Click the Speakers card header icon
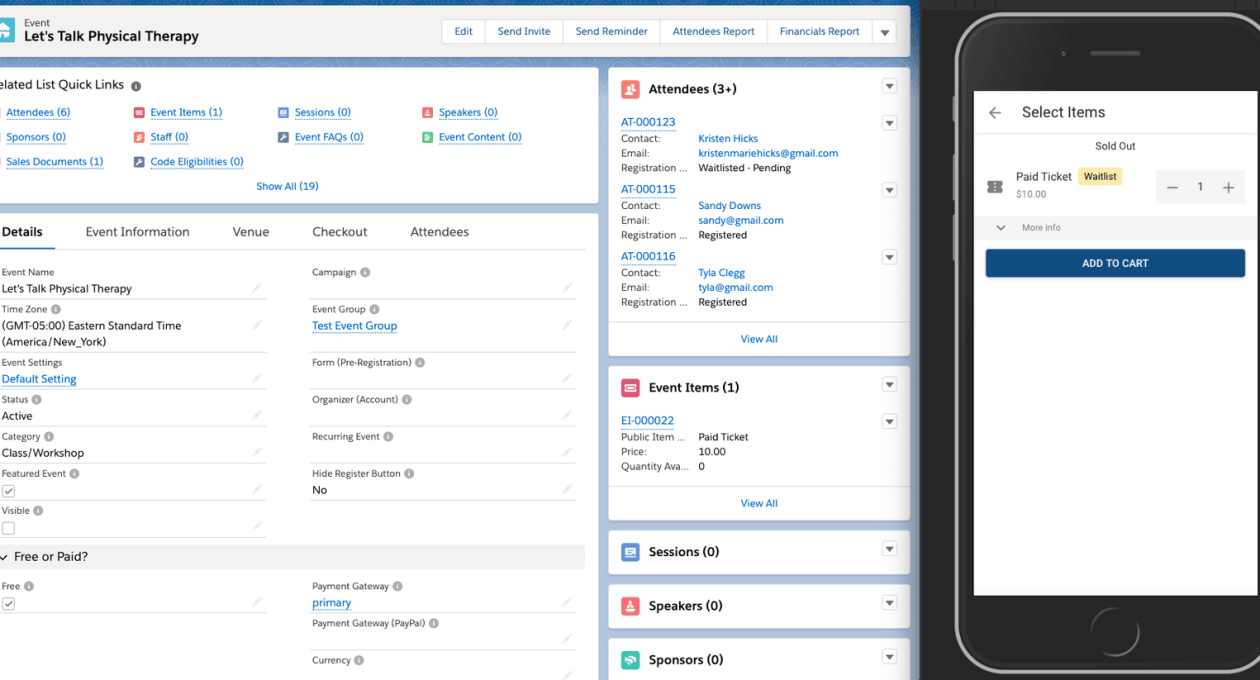This screenshot has width=1260, height=680. [630, 606]
